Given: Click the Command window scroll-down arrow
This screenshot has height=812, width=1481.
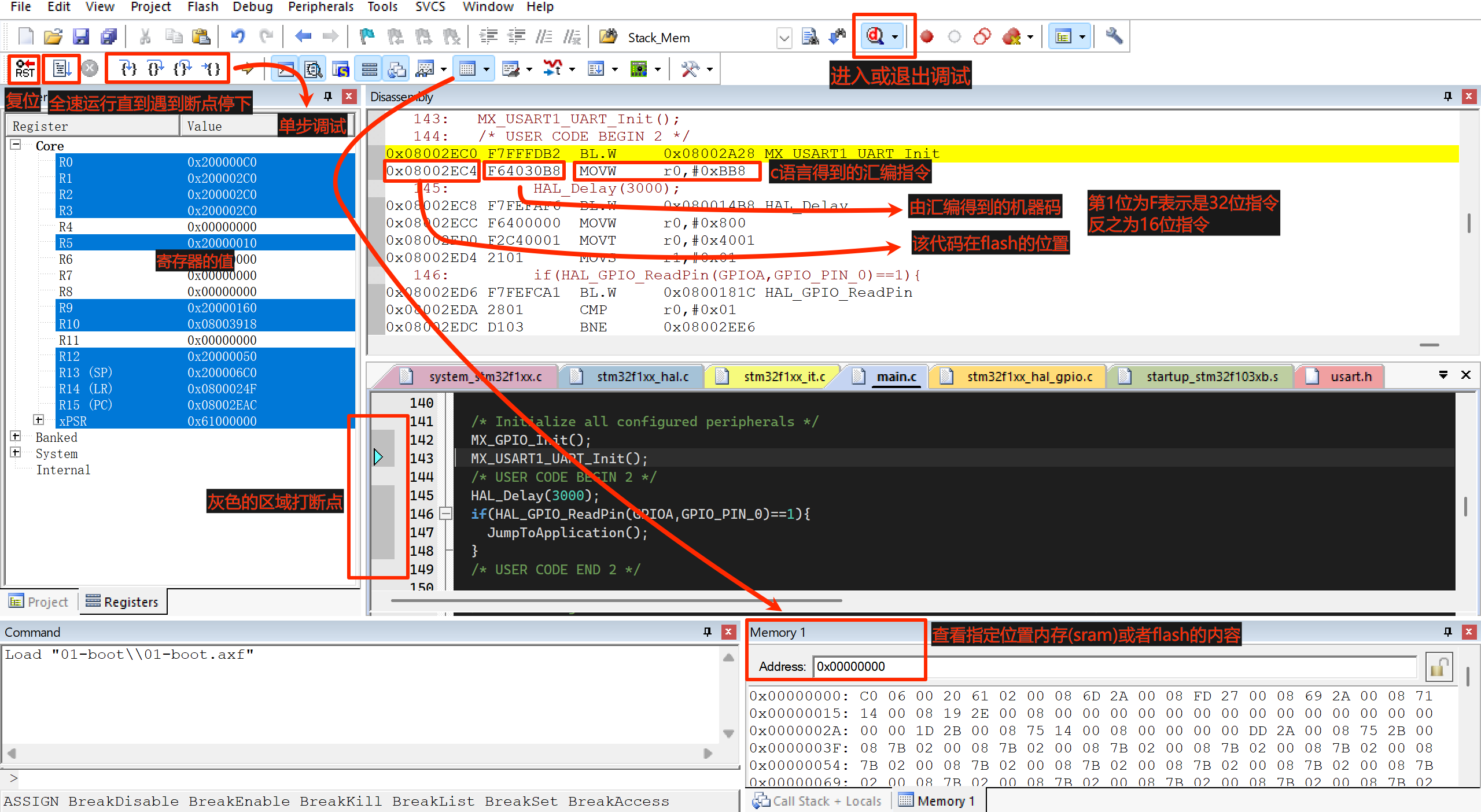Looking at the screenshot, I should [729, 733].
